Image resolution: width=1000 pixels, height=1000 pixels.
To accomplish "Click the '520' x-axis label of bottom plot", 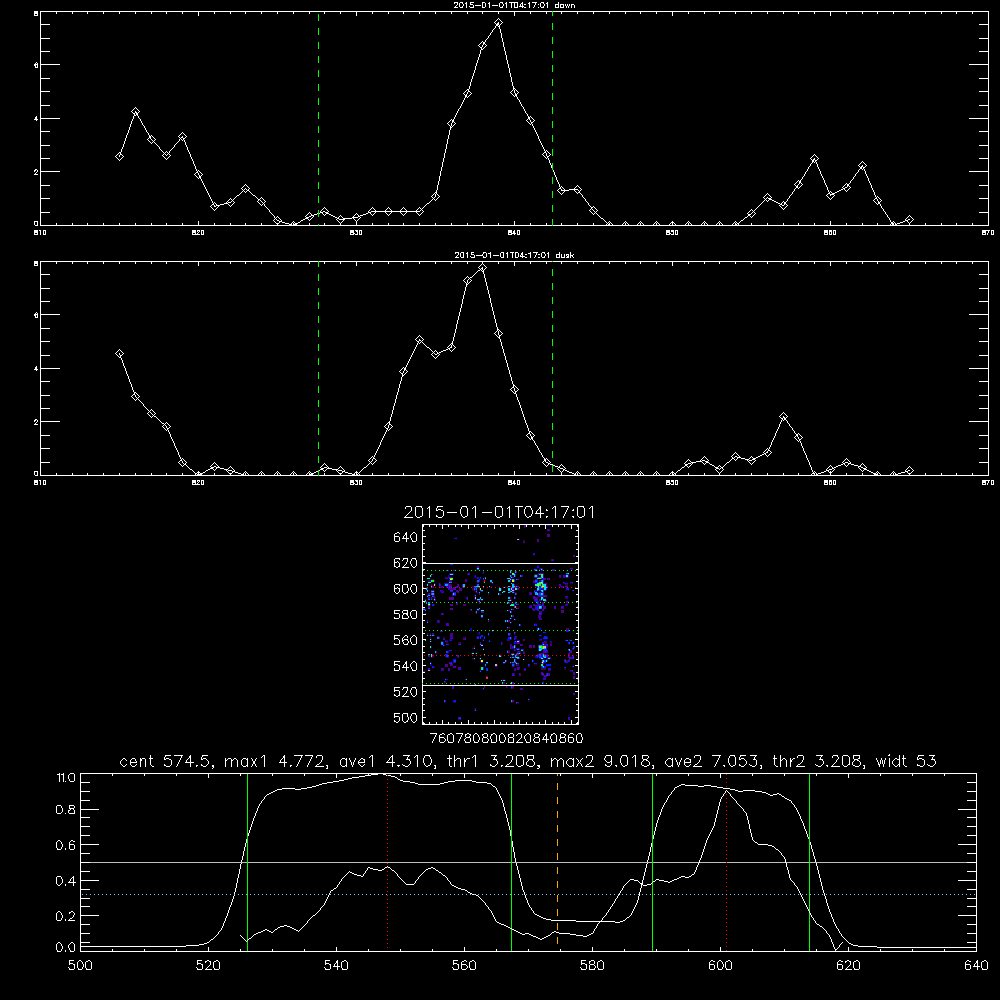I will (x=208, y=966).
